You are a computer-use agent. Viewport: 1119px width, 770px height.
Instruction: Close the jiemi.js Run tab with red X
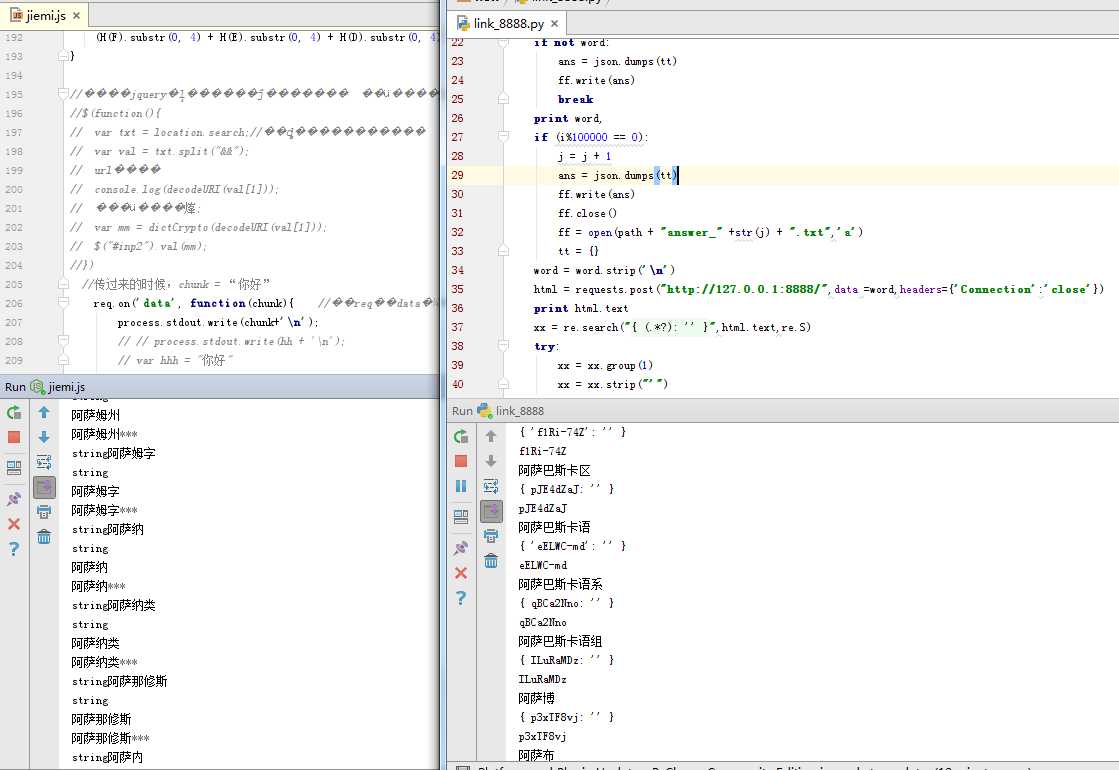point(14,524)
